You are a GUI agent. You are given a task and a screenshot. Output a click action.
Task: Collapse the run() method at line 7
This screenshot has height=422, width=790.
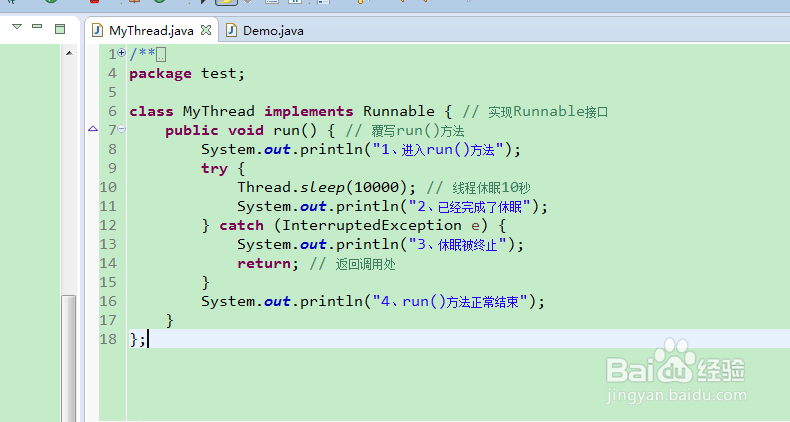[121, 129]
